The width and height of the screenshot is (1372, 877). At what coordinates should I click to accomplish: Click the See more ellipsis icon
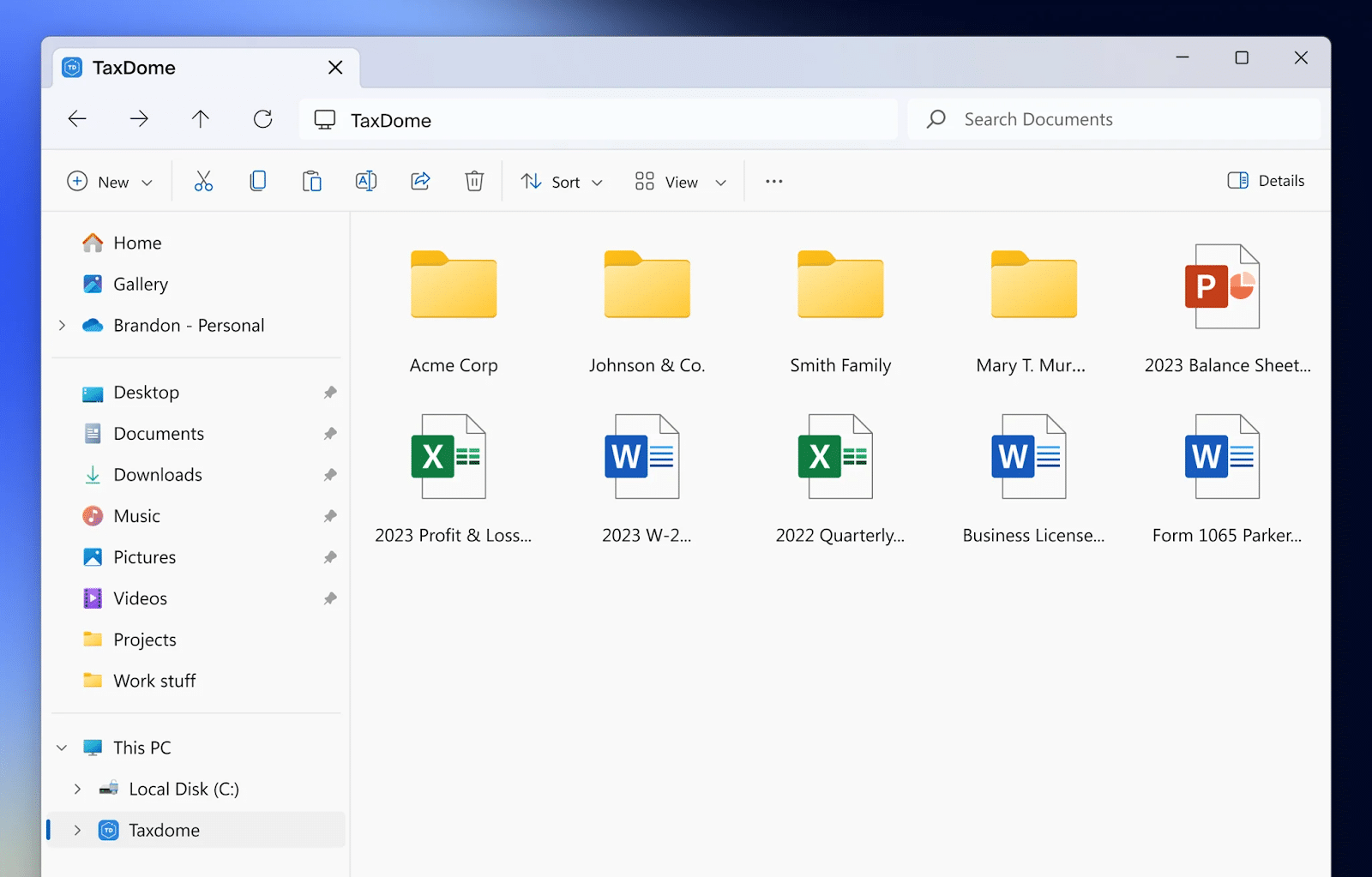point(773,181)
